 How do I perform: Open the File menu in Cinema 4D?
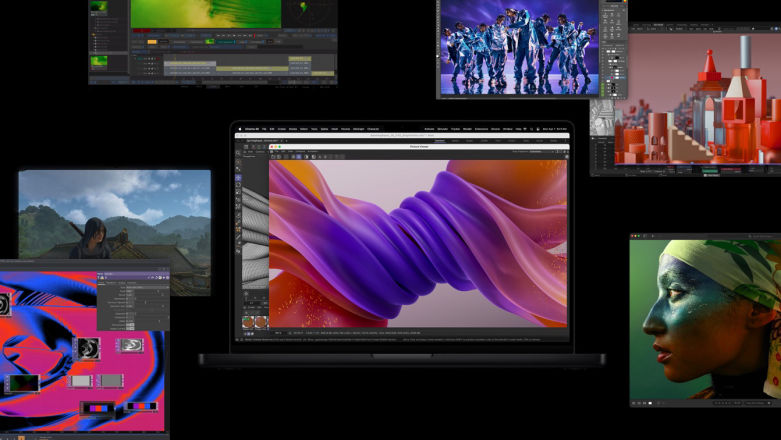(264, 129)
